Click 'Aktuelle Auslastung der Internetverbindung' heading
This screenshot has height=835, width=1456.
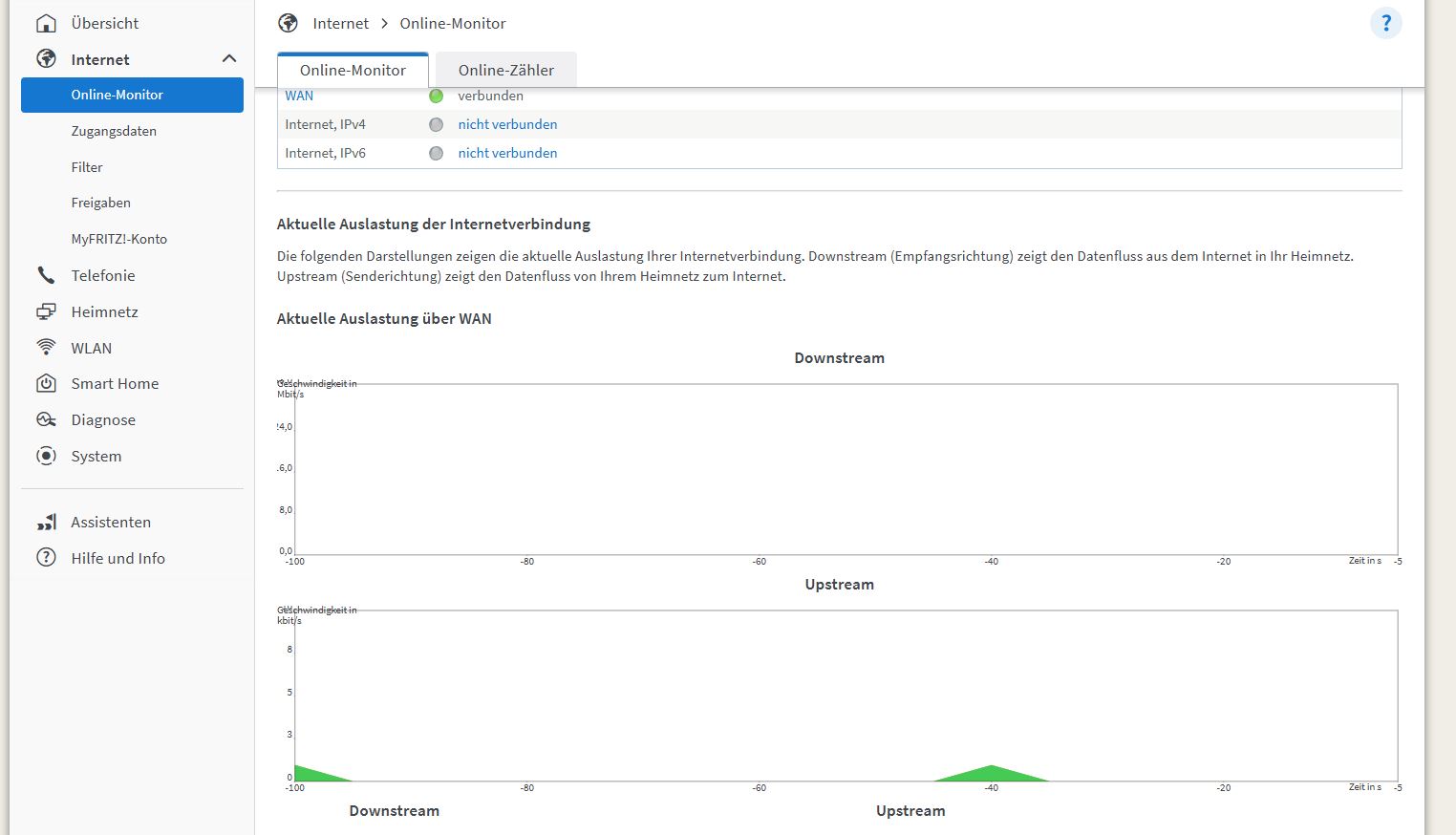(x=434, y=224)
